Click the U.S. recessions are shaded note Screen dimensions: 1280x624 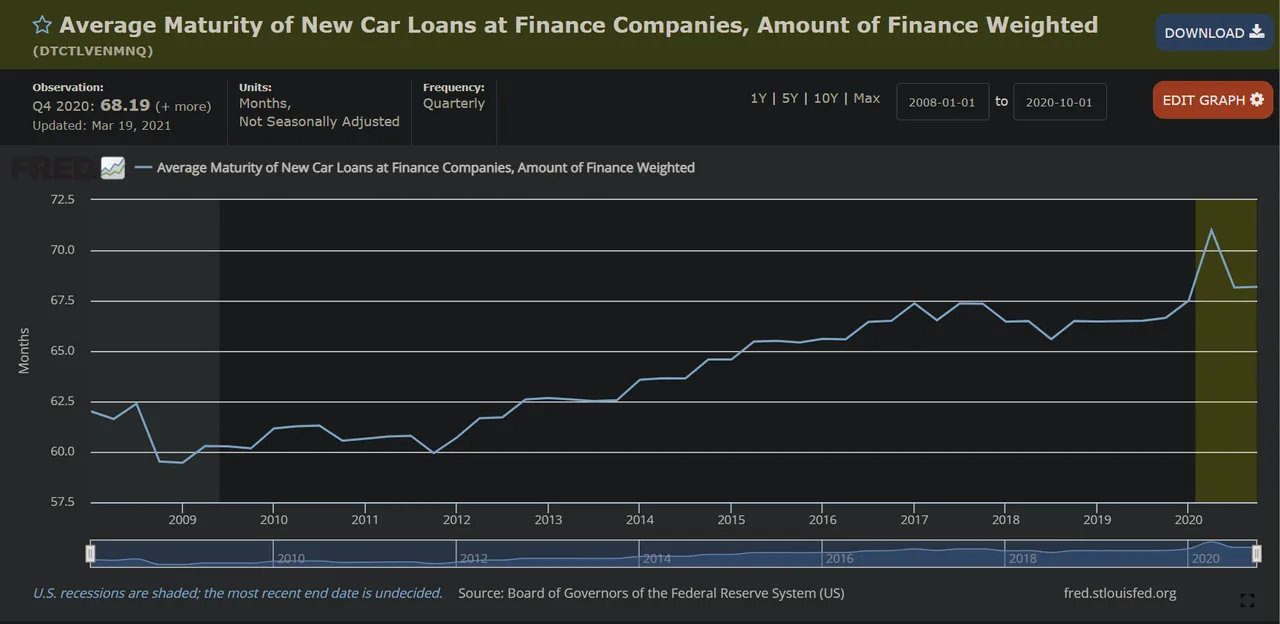point(238,593)
